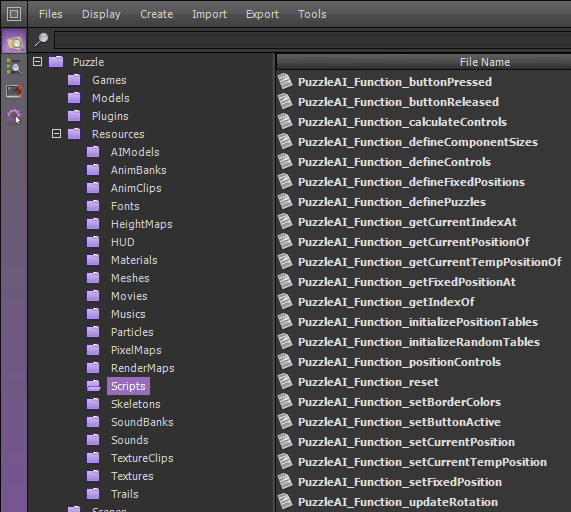
Task: Collapse the Resources folder
Action: tap(56, 134)
